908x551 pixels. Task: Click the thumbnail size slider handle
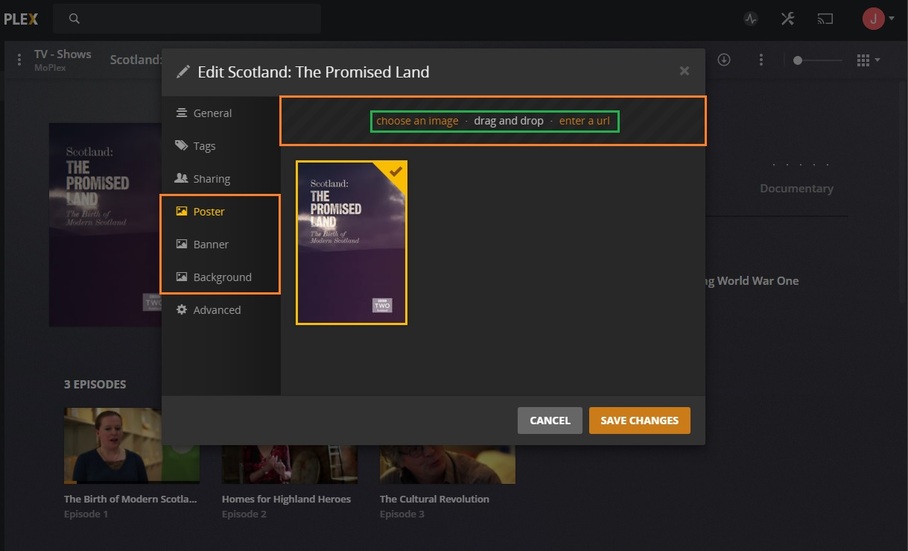coord(797,60)
